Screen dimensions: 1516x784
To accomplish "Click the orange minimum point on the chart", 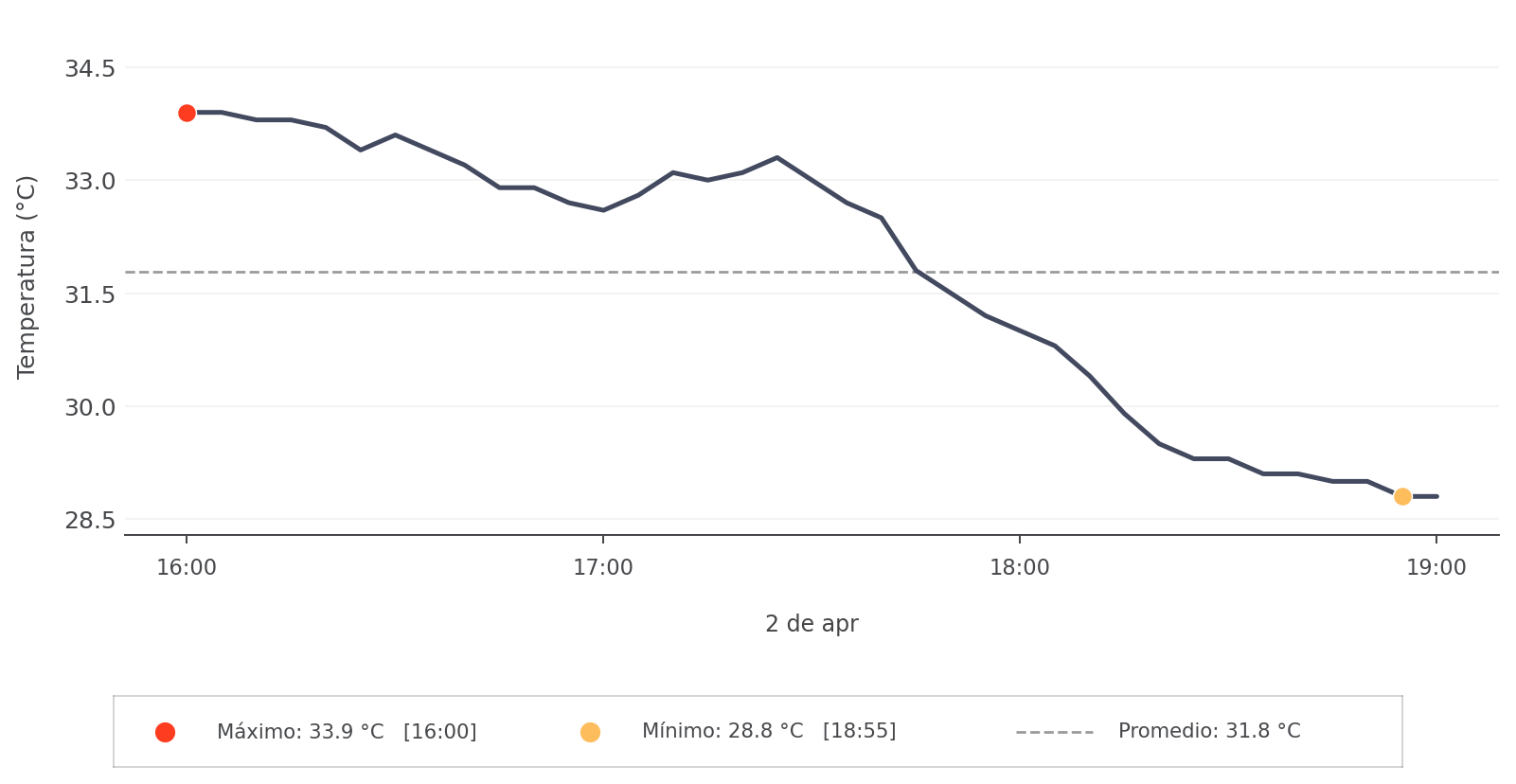I will 1402,496.
